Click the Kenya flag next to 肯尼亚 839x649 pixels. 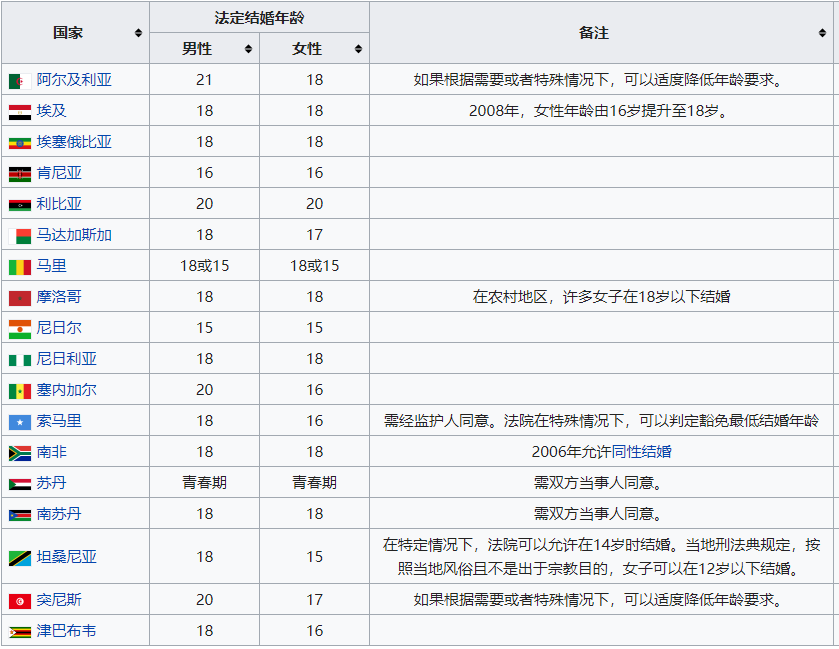tap(20, 174)
